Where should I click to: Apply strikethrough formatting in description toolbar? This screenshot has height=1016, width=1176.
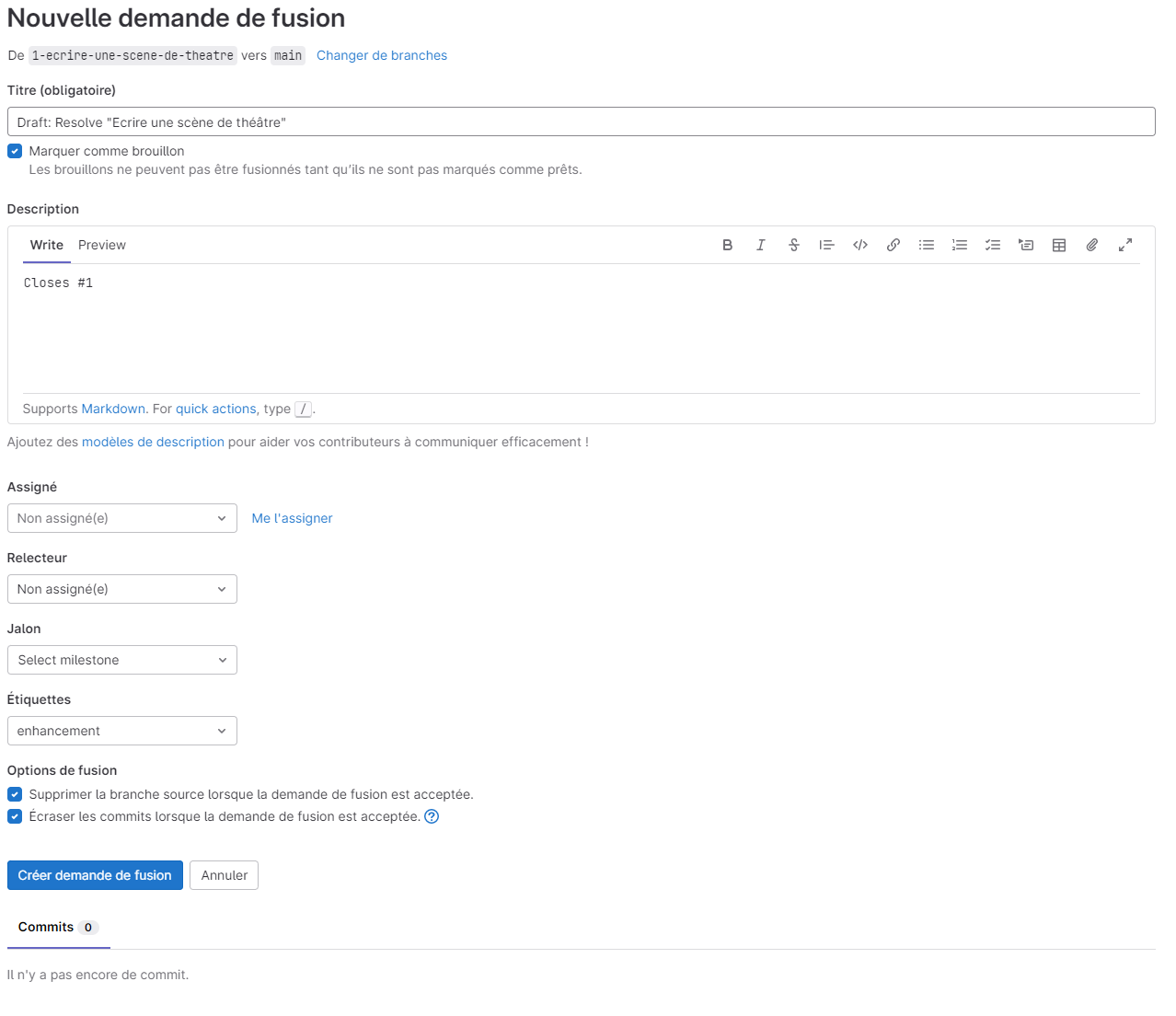click(x=793, y=245)
